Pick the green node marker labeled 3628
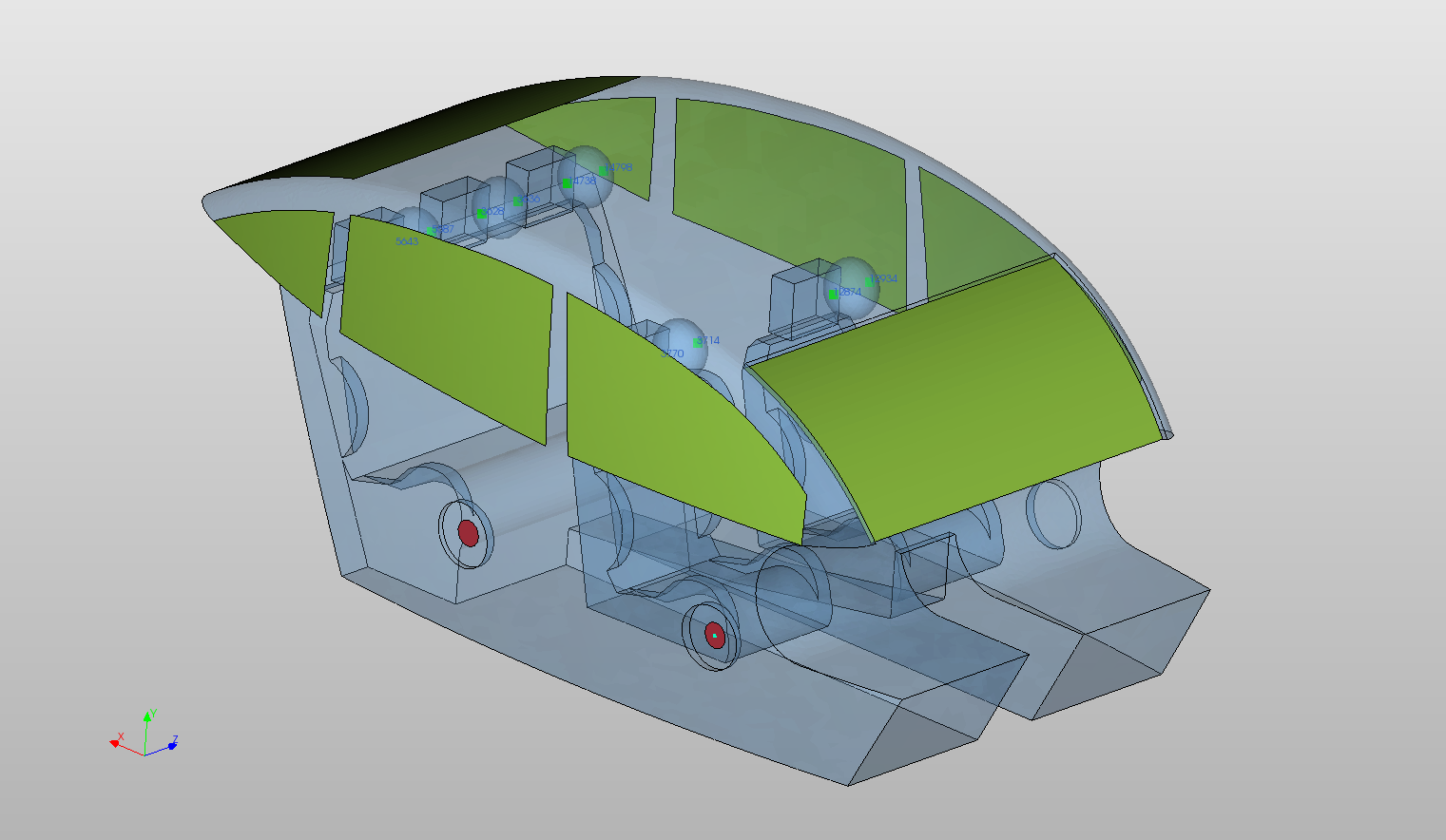Viewport: 1446px width, 840px height. coord(482,213)
